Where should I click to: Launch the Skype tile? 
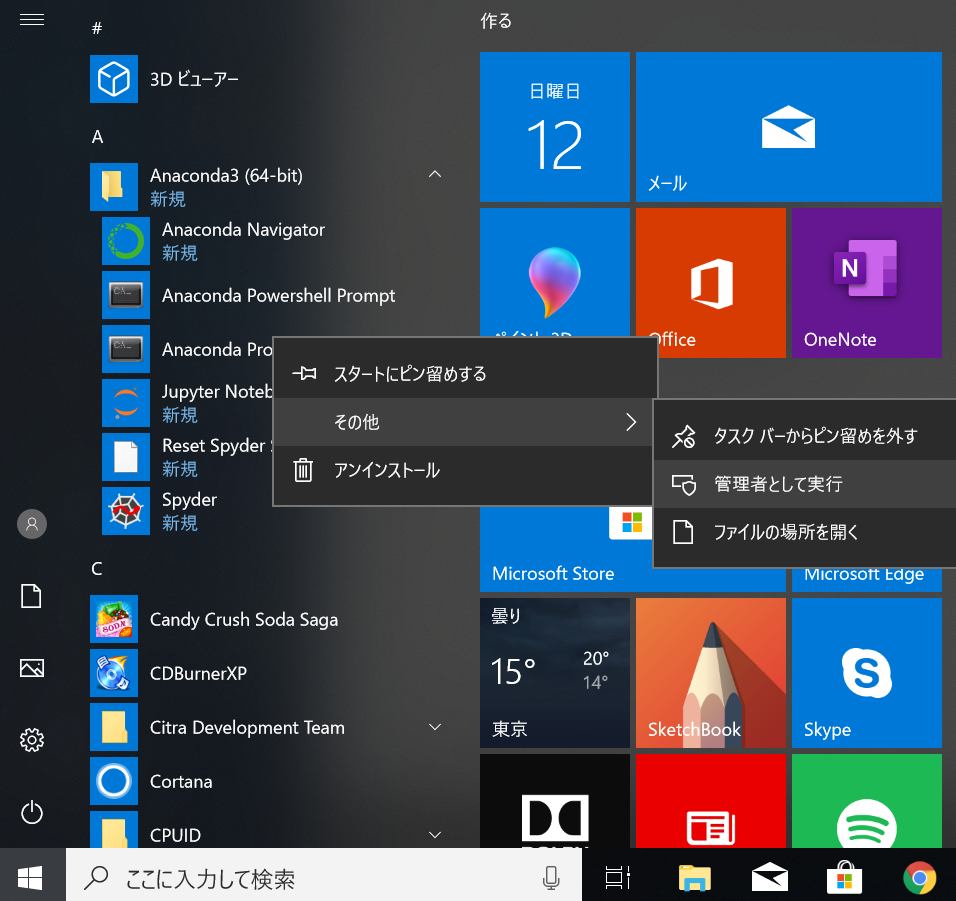click(x=866, y=673)
